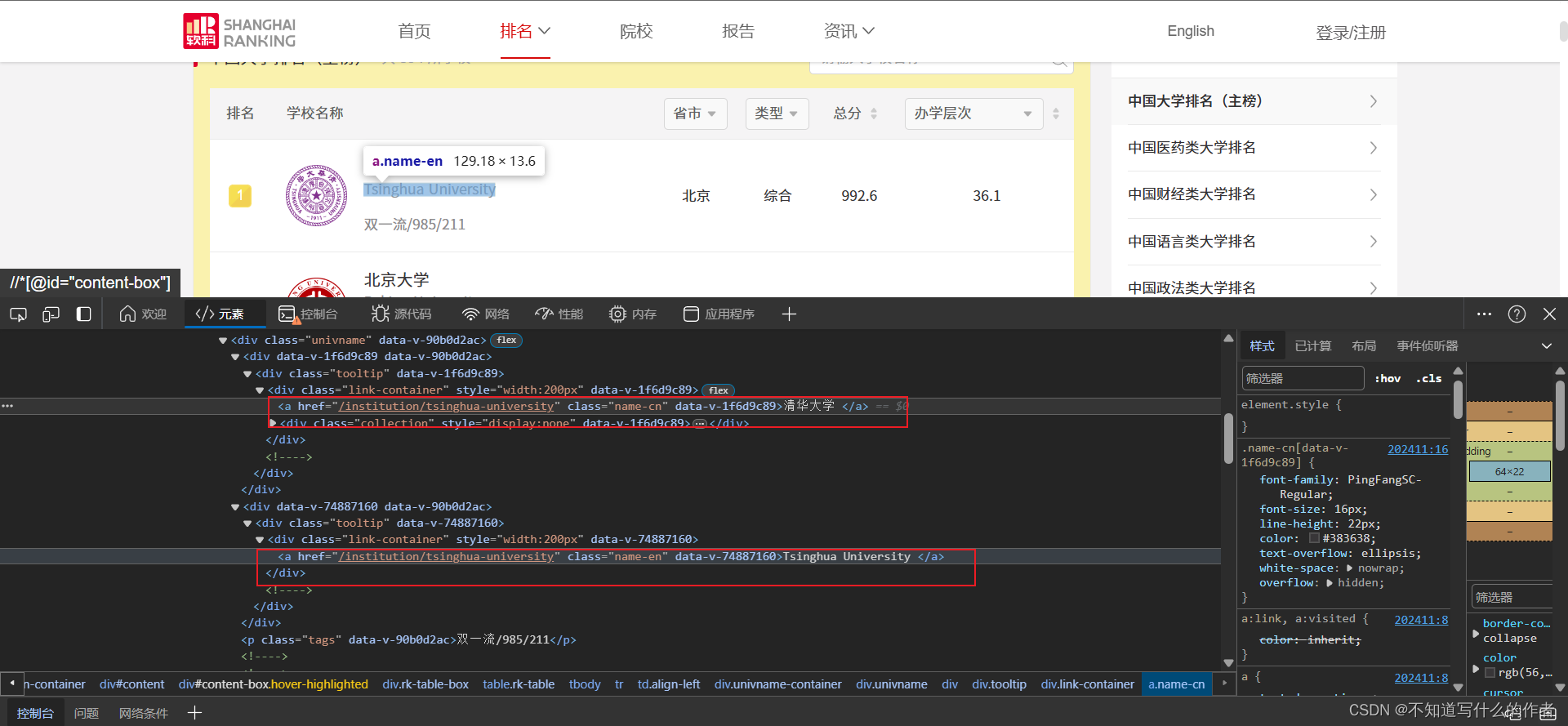The width and height of the screenshot is (1568, 726).
Task: Collapse the data-v-74887160 div node
Action: point(235,507)
